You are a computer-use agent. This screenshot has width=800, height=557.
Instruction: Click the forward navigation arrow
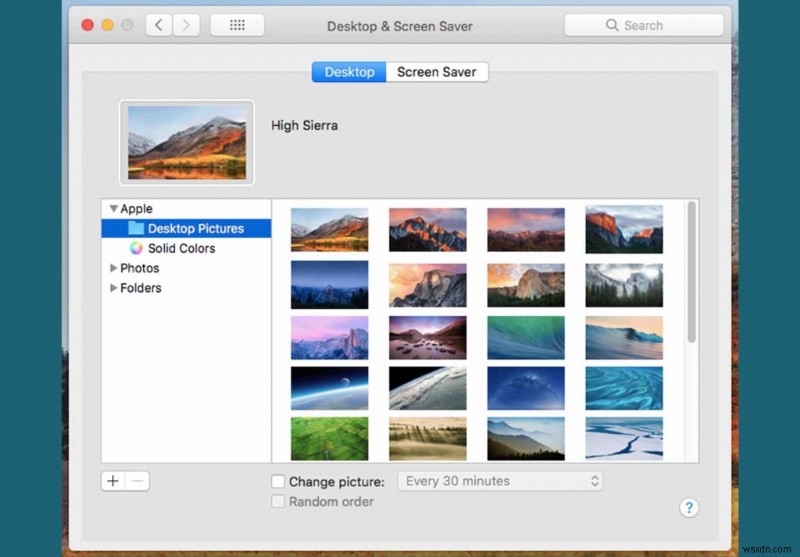186,25
